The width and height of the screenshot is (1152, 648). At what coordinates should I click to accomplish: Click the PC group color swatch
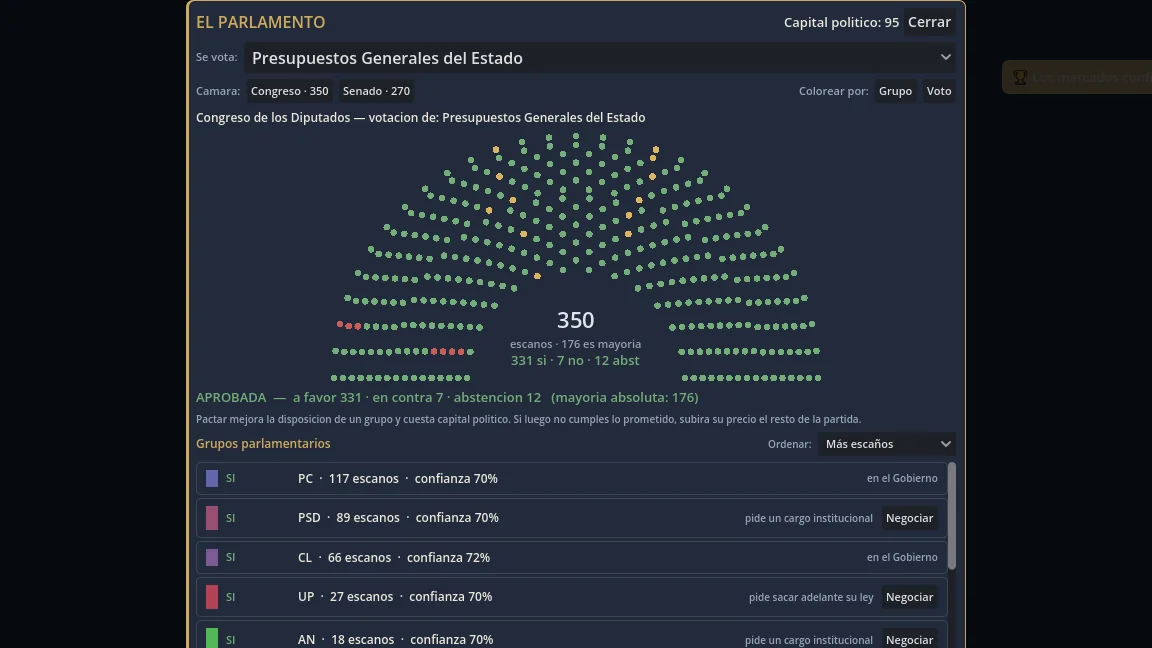(x=212, y=478)
